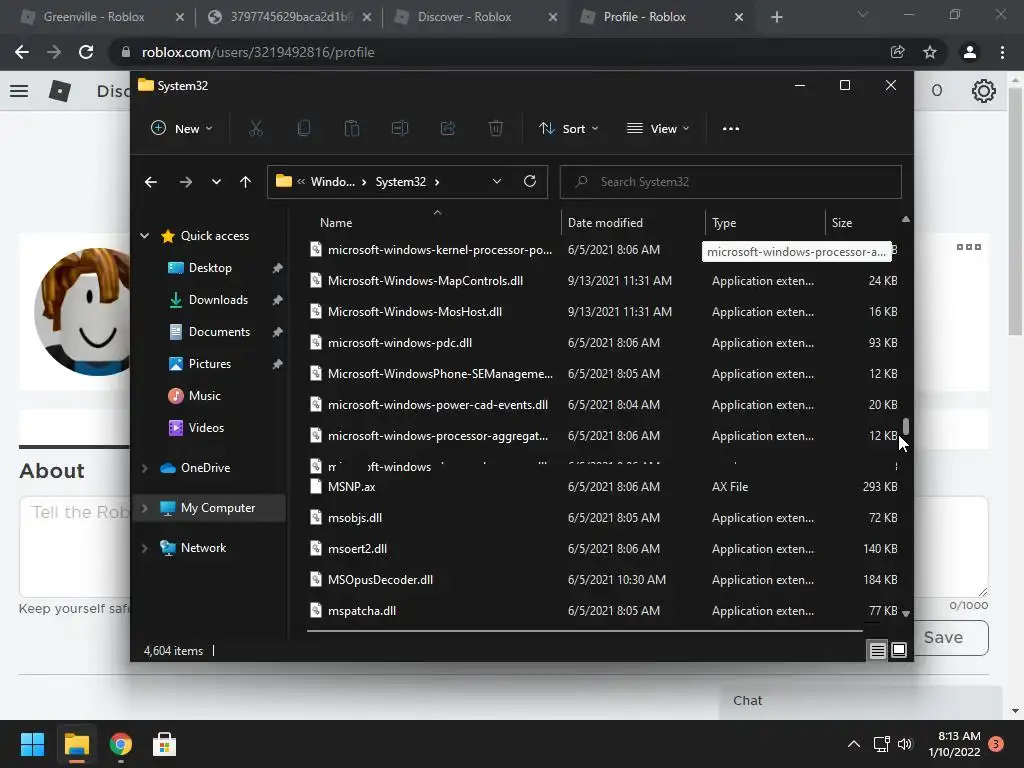Screen dimensions: 1024x768
Task: Go forward in File Explorer
Action: 186,182
